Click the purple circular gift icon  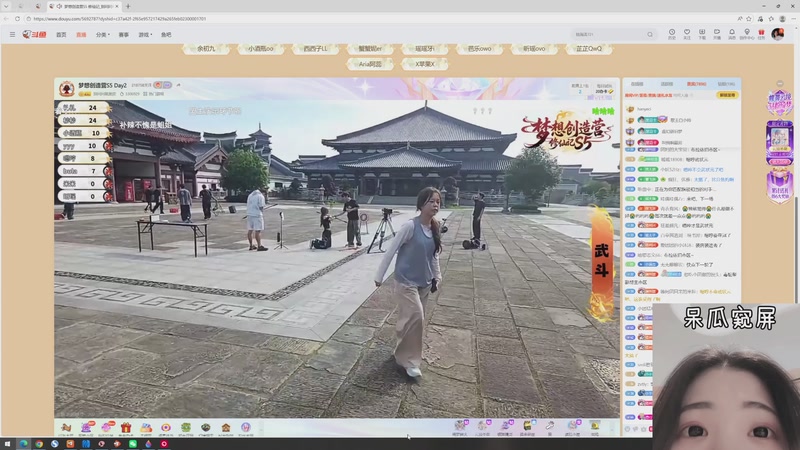[x=246, y=428]
